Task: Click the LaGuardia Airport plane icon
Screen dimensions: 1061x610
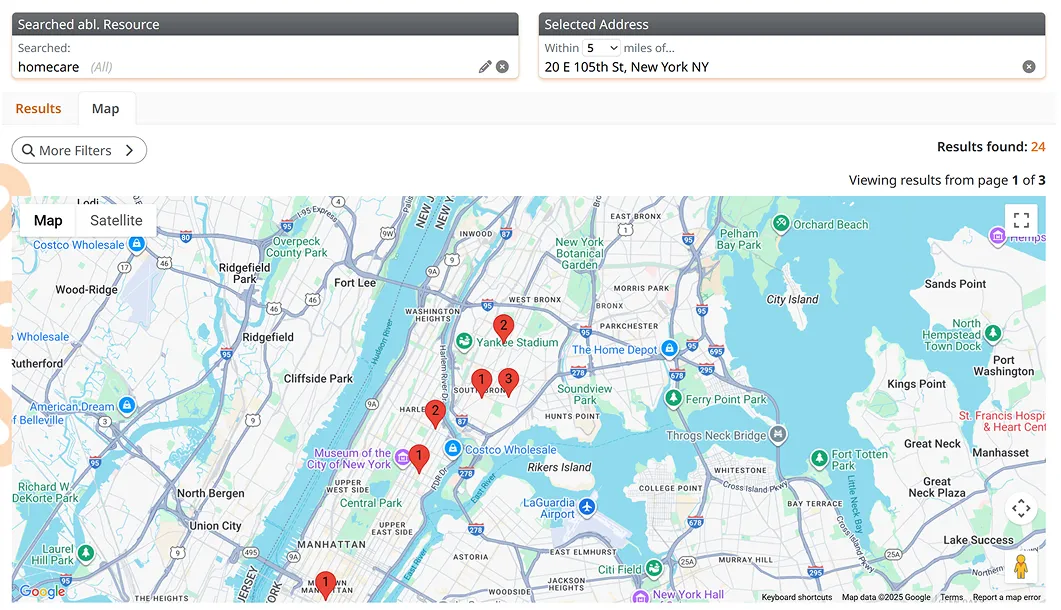Action: click(587, 506)
